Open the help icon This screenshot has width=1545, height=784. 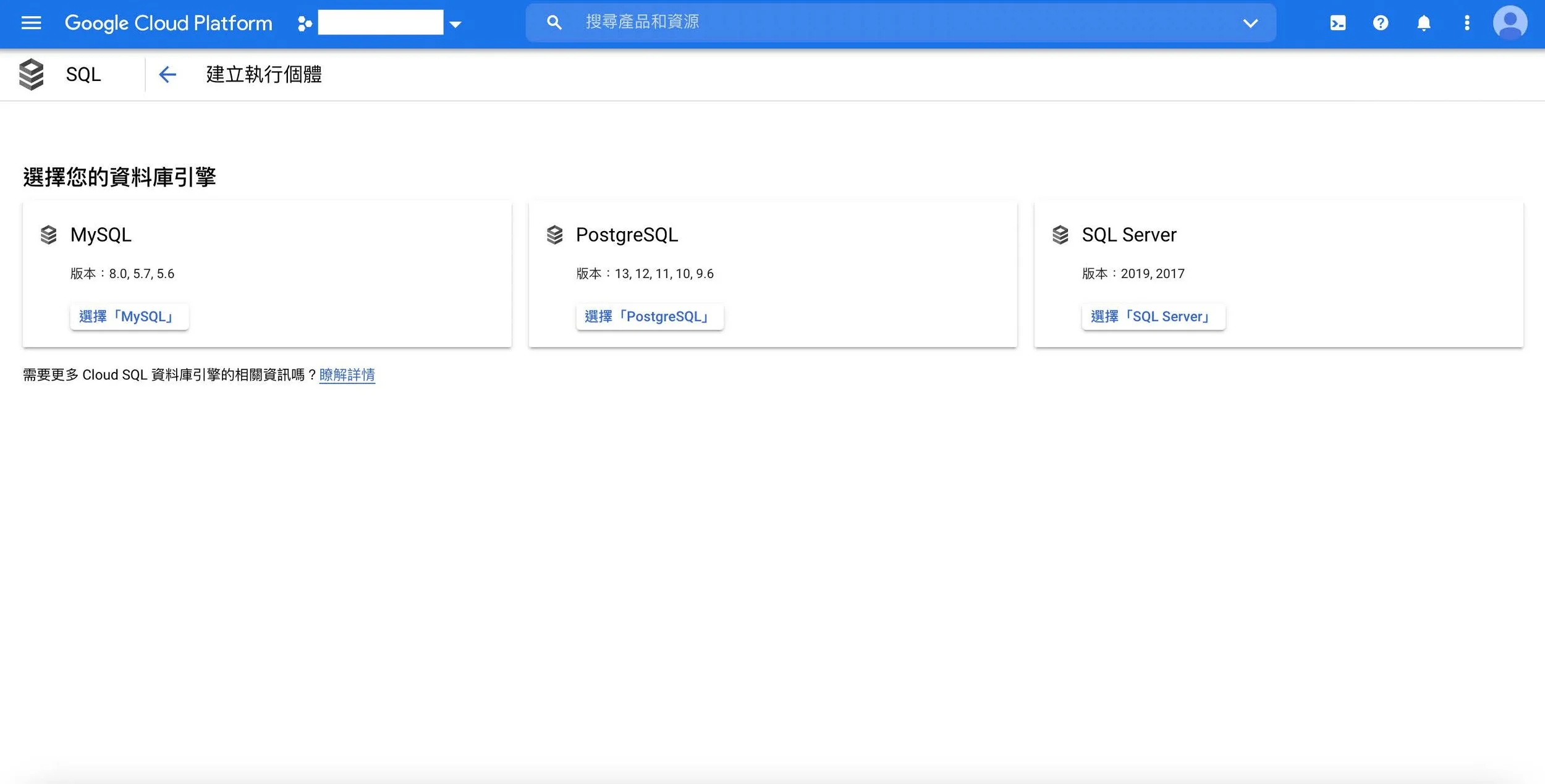(x=1381, y=23)
